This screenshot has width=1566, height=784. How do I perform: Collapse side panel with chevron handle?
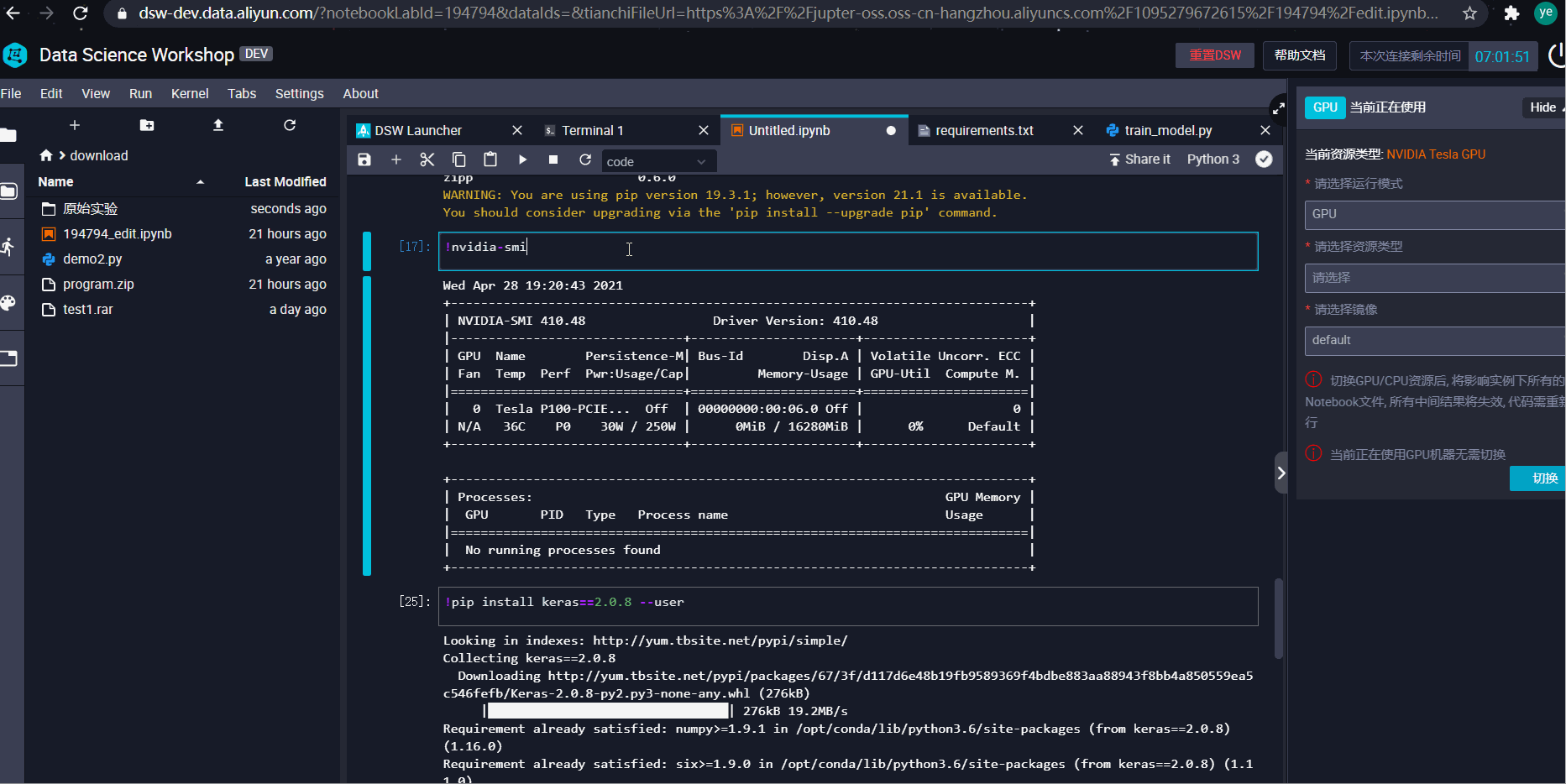tap(1281, 473)
